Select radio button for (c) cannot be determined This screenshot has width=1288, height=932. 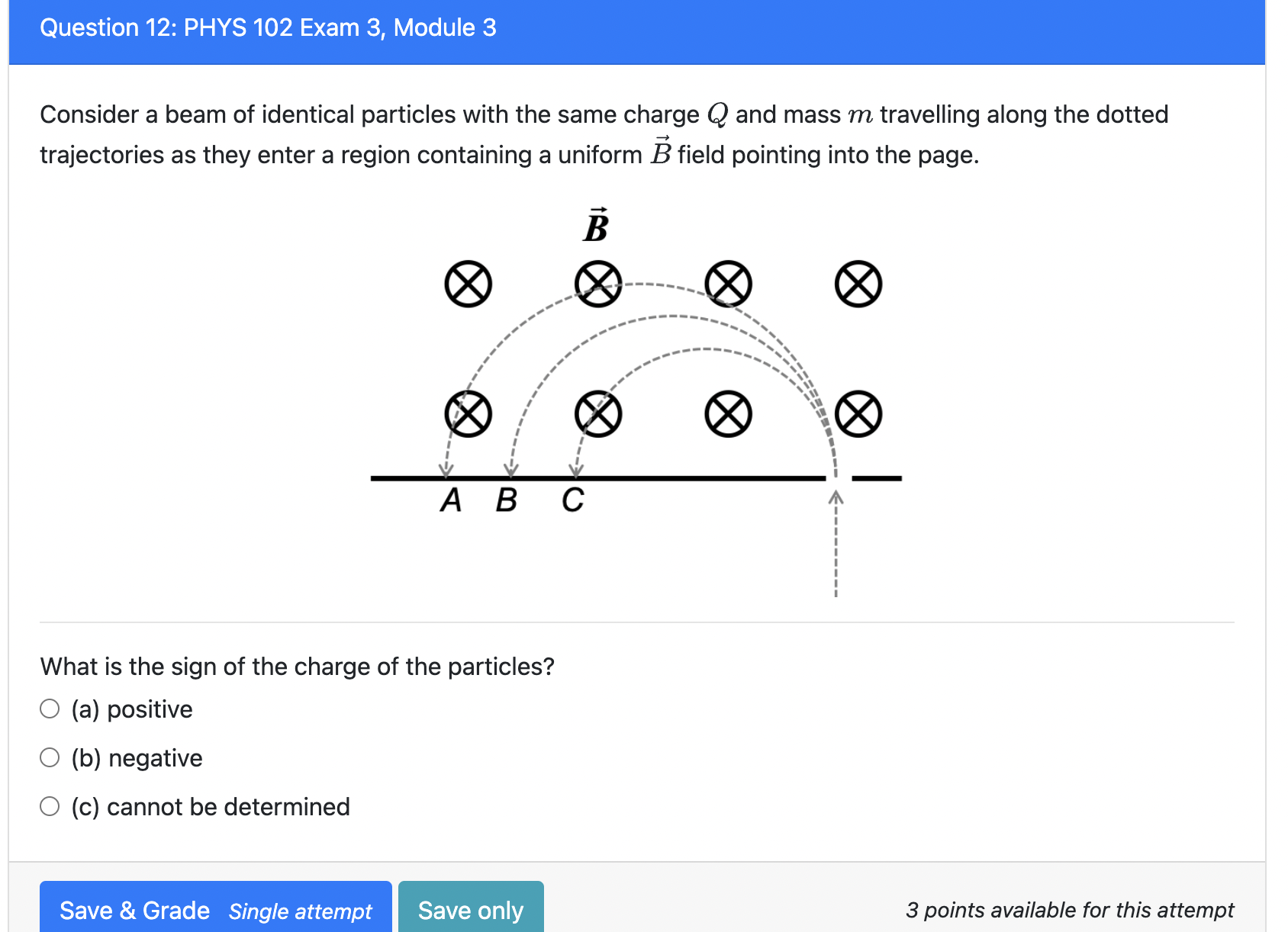click(x=50, y=805)
